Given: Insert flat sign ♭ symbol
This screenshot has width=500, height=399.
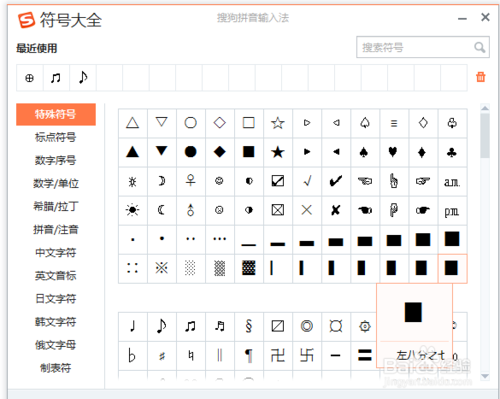Looking at the screenshot, I should click(x=133, y=355).
